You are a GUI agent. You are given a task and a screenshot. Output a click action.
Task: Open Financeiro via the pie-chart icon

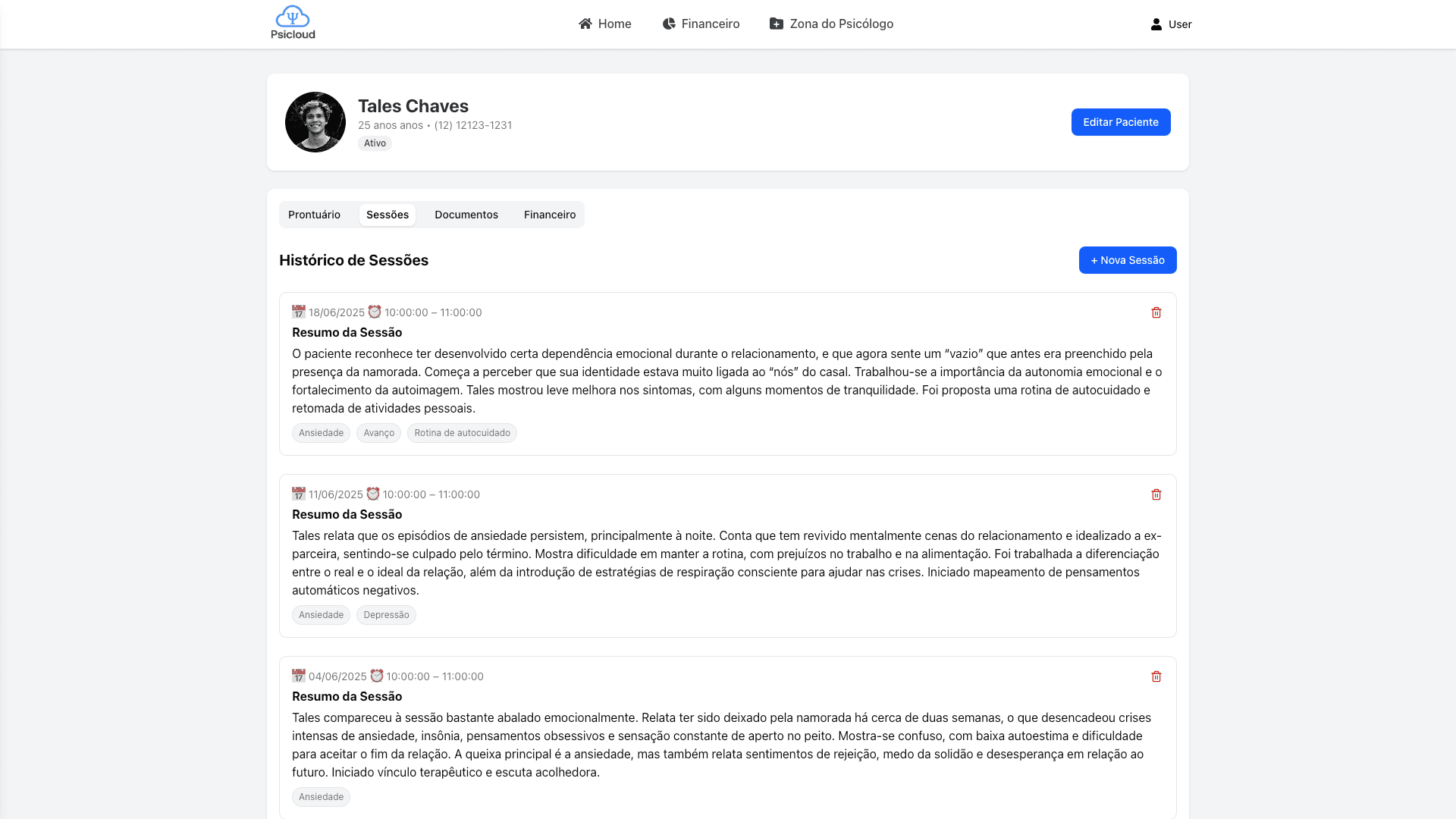click(668, 24)
